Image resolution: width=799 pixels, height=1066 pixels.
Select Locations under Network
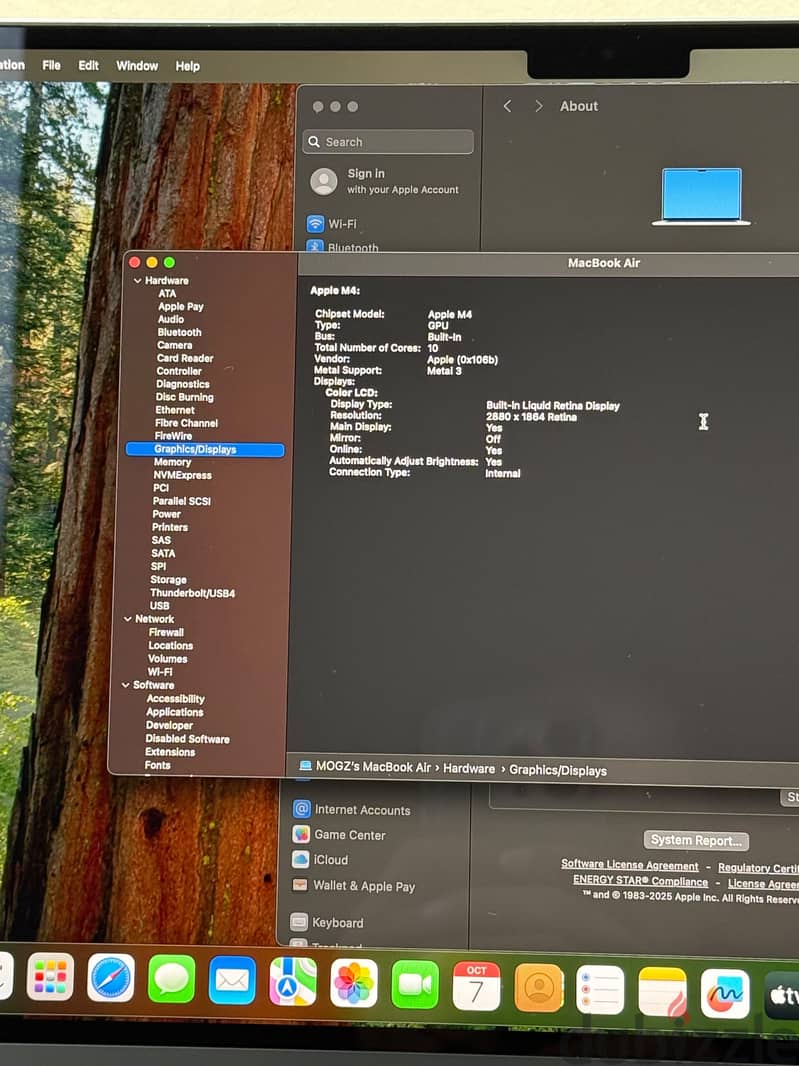pos(171,645)
